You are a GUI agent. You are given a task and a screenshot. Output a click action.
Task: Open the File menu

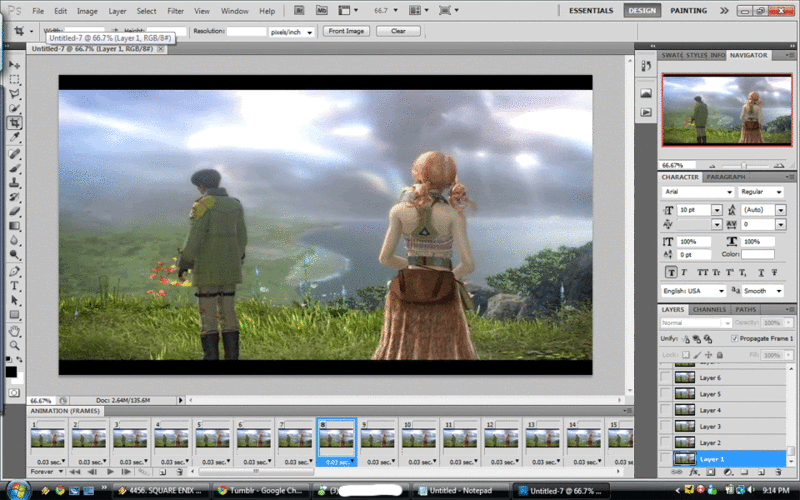[x=38, y=11]
